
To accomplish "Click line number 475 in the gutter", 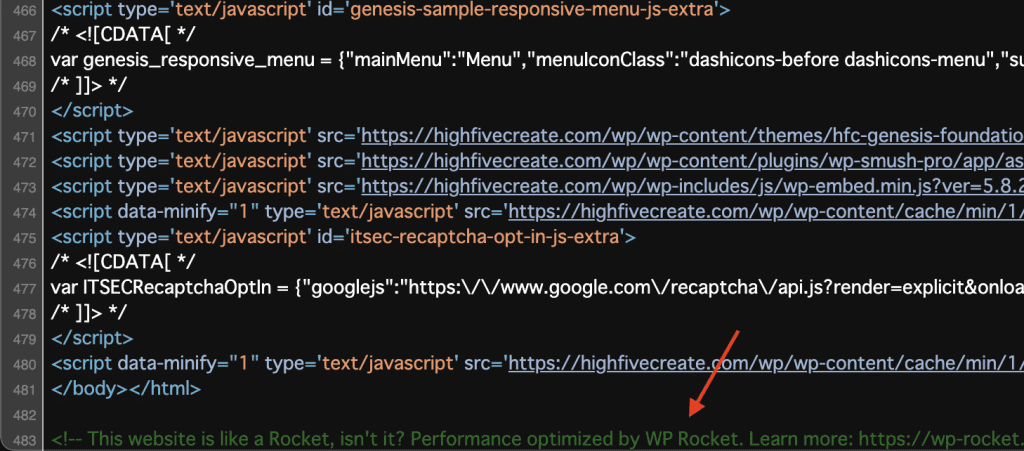I will pyautogui.click(x=24, y=238).
